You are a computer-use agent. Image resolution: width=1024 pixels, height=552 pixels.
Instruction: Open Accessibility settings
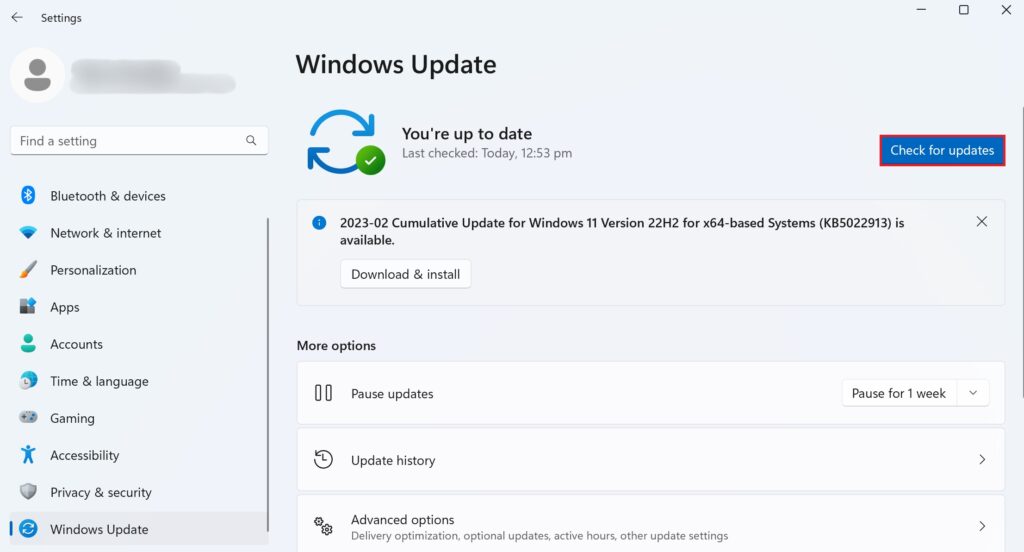pos(138,455)
